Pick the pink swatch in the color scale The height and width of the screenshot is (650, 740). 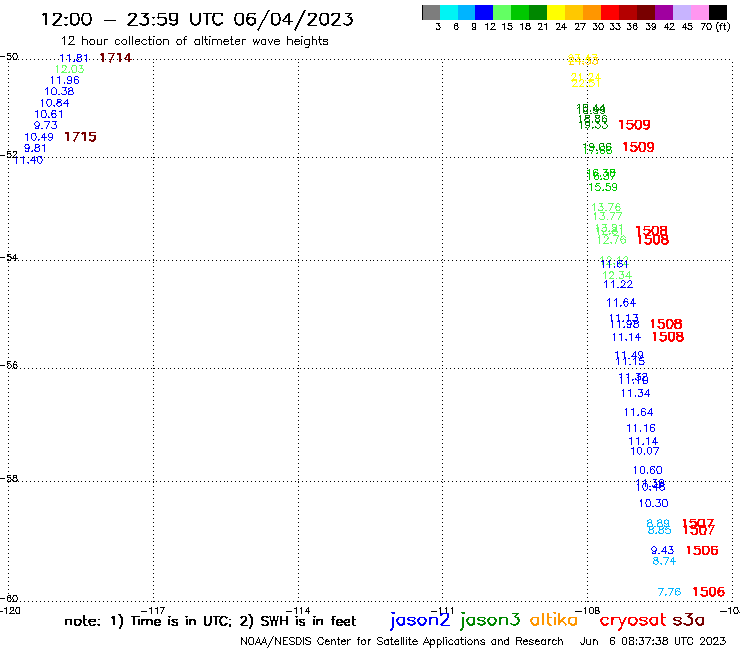(x=699, y=12)
